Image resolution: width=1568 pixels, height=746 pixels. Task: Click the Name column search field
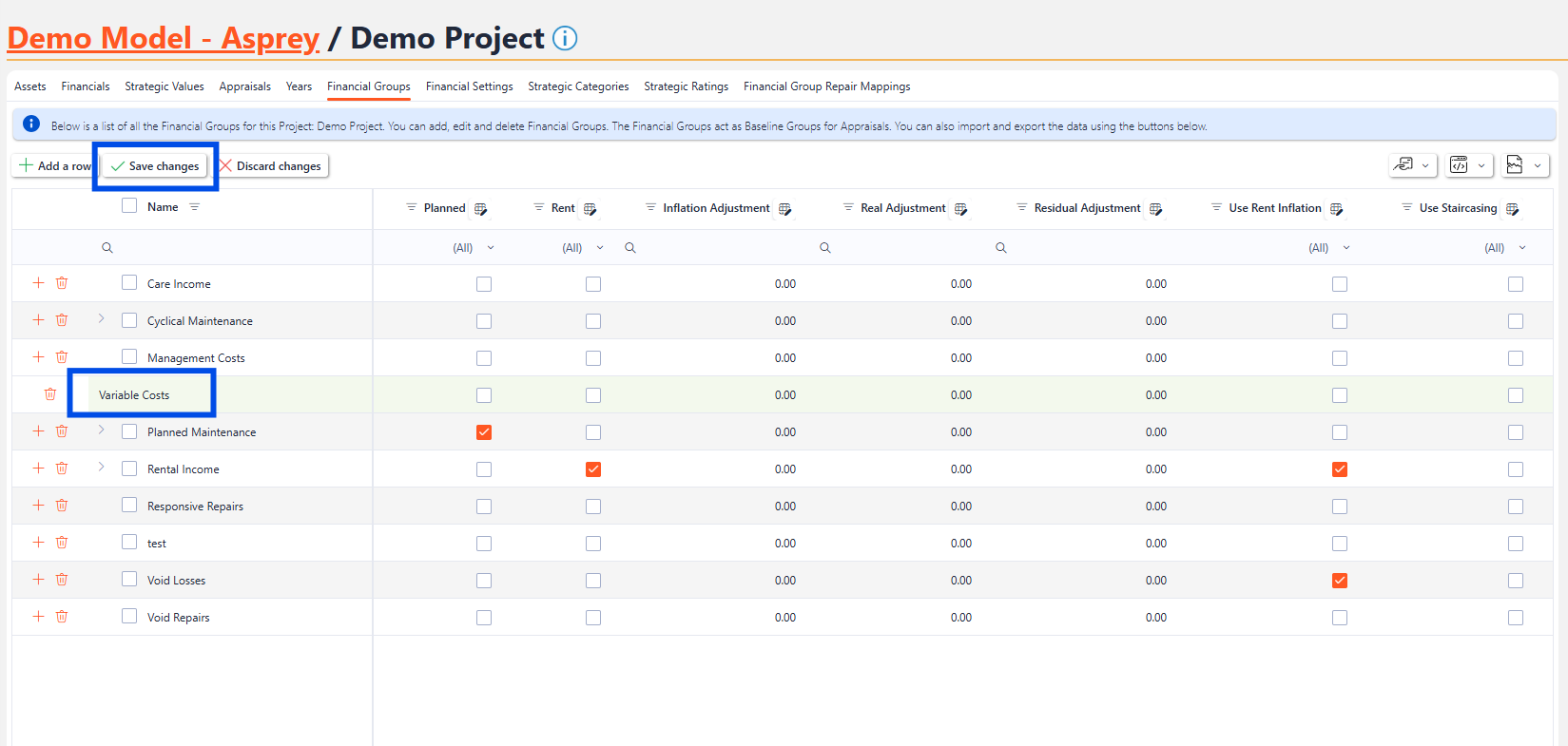238,248
